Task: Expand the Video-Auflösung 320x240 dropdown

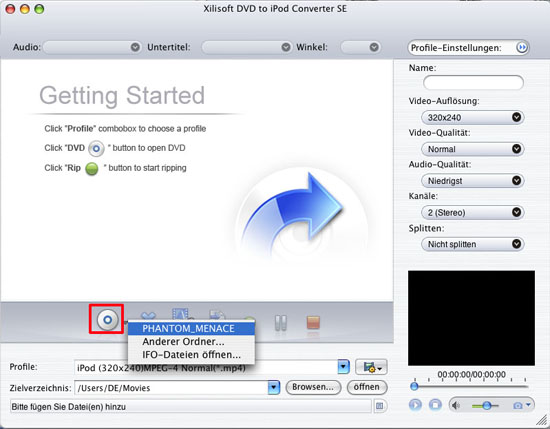Action: click(x=472, y=117)
